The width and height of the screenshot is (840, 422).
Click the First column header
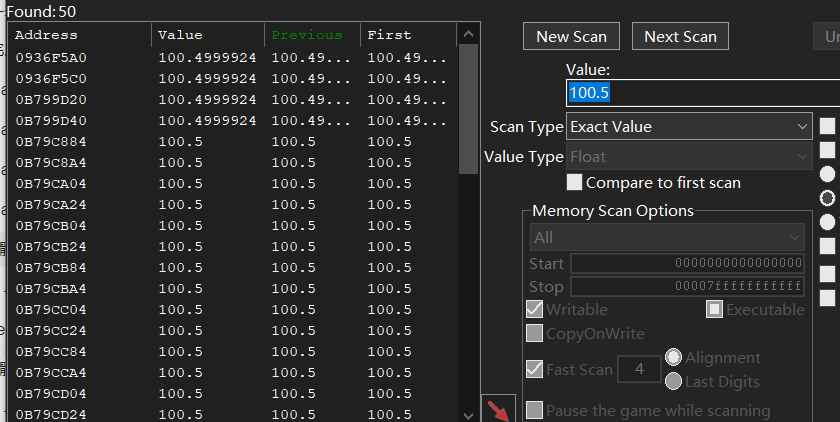point(409,35)
